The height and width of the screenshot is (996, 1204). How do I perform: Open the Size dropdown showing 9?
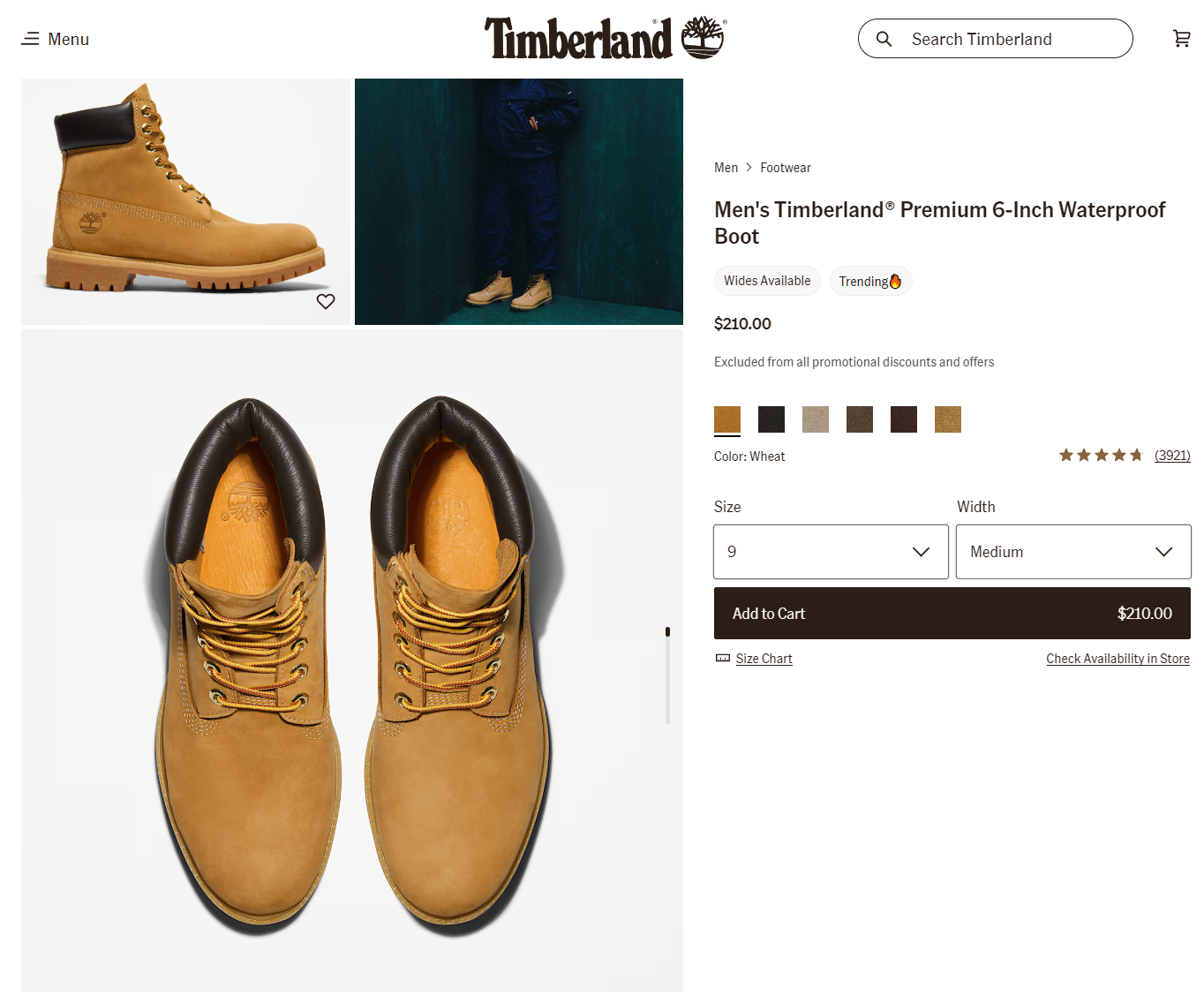(831, 552)
